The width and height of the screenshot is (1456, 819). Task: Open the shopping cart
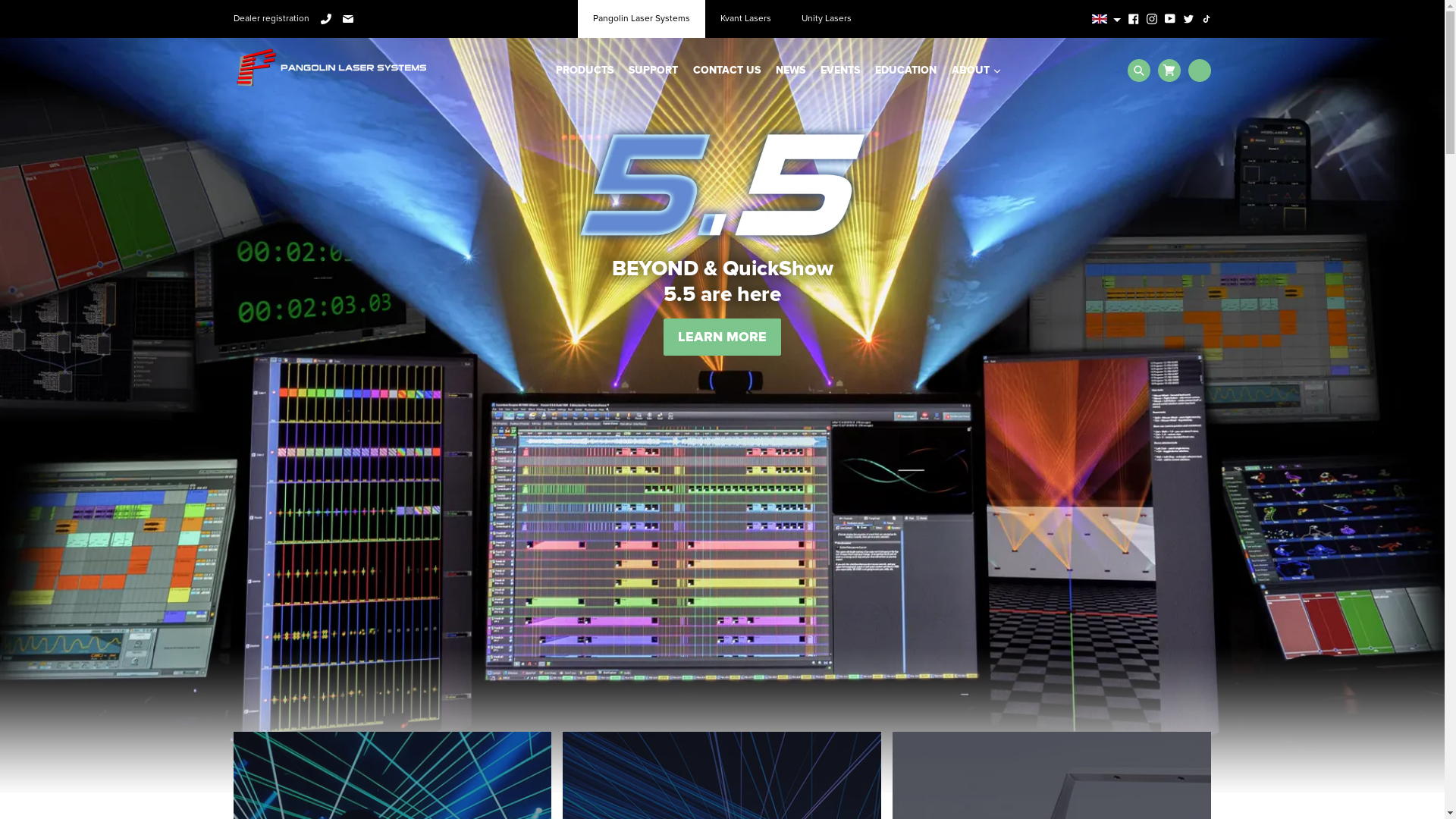click(x=1169, y=71)
